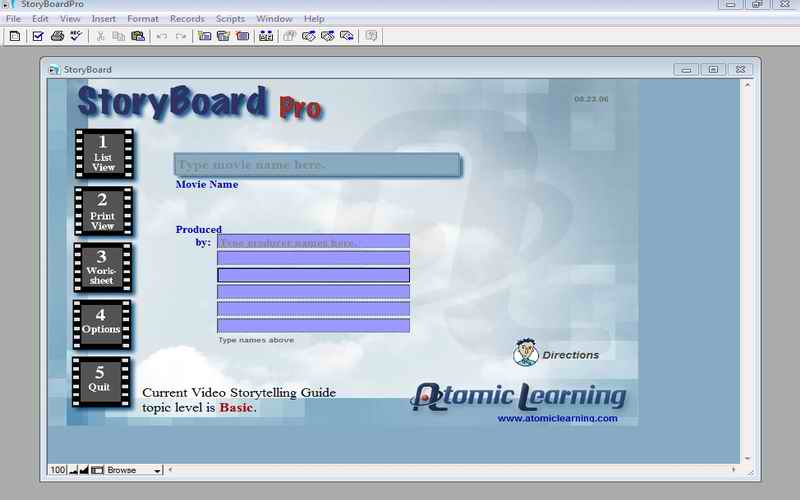Screen dimensions: 800x500
Task: Open the Records menu
Action: click(187, 19)
